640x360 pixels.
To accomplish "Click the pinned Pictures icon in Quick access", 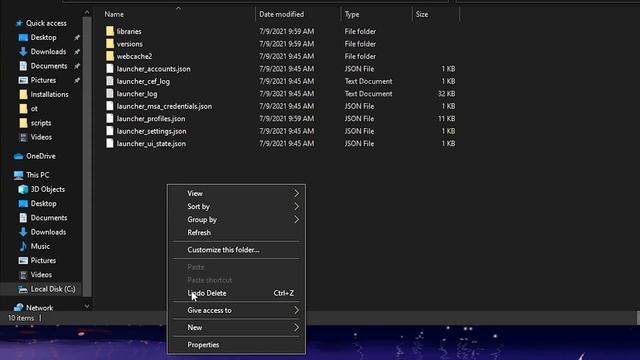I will 23,80.
